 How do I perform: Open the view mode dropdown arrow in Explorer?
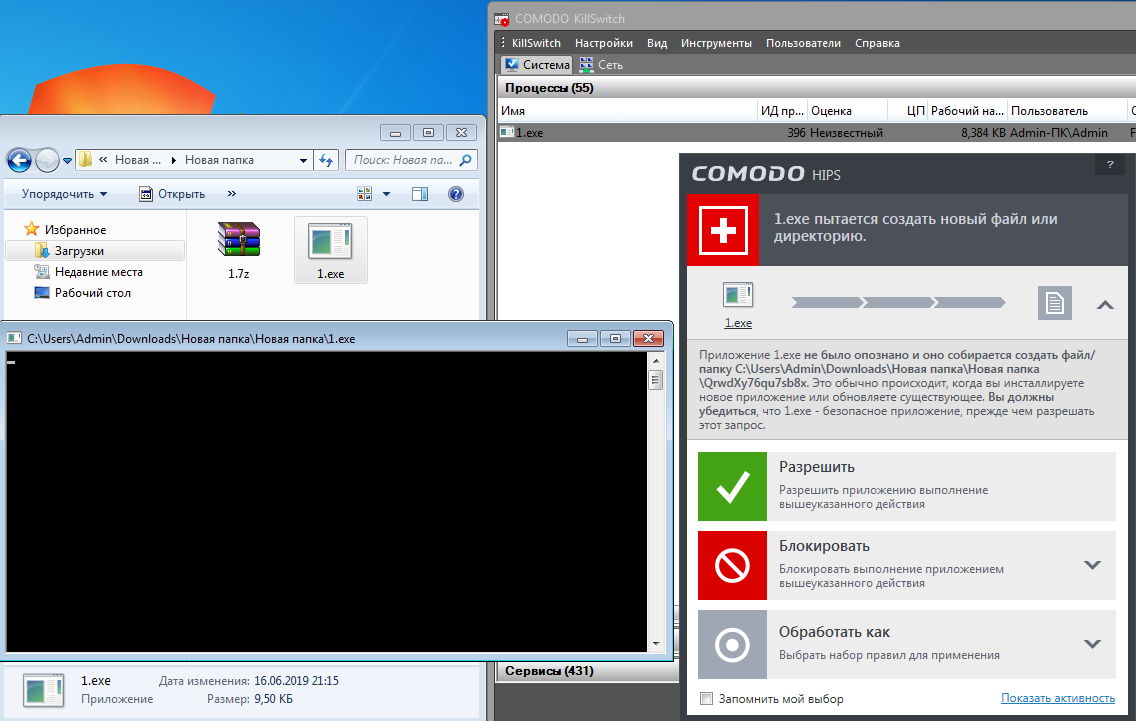tap(386, 193)
